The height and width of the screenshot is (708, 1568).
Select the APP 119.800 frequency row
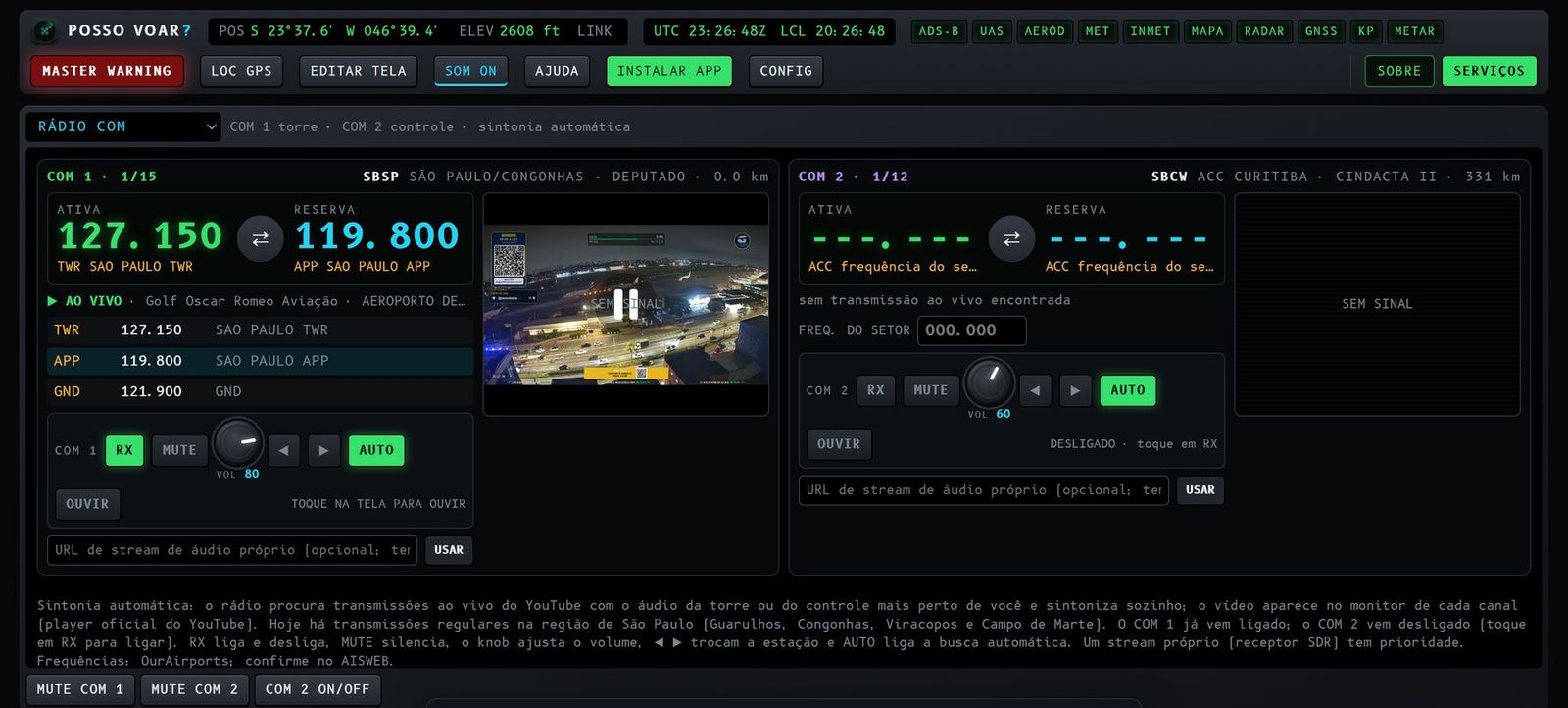(260, 361)
